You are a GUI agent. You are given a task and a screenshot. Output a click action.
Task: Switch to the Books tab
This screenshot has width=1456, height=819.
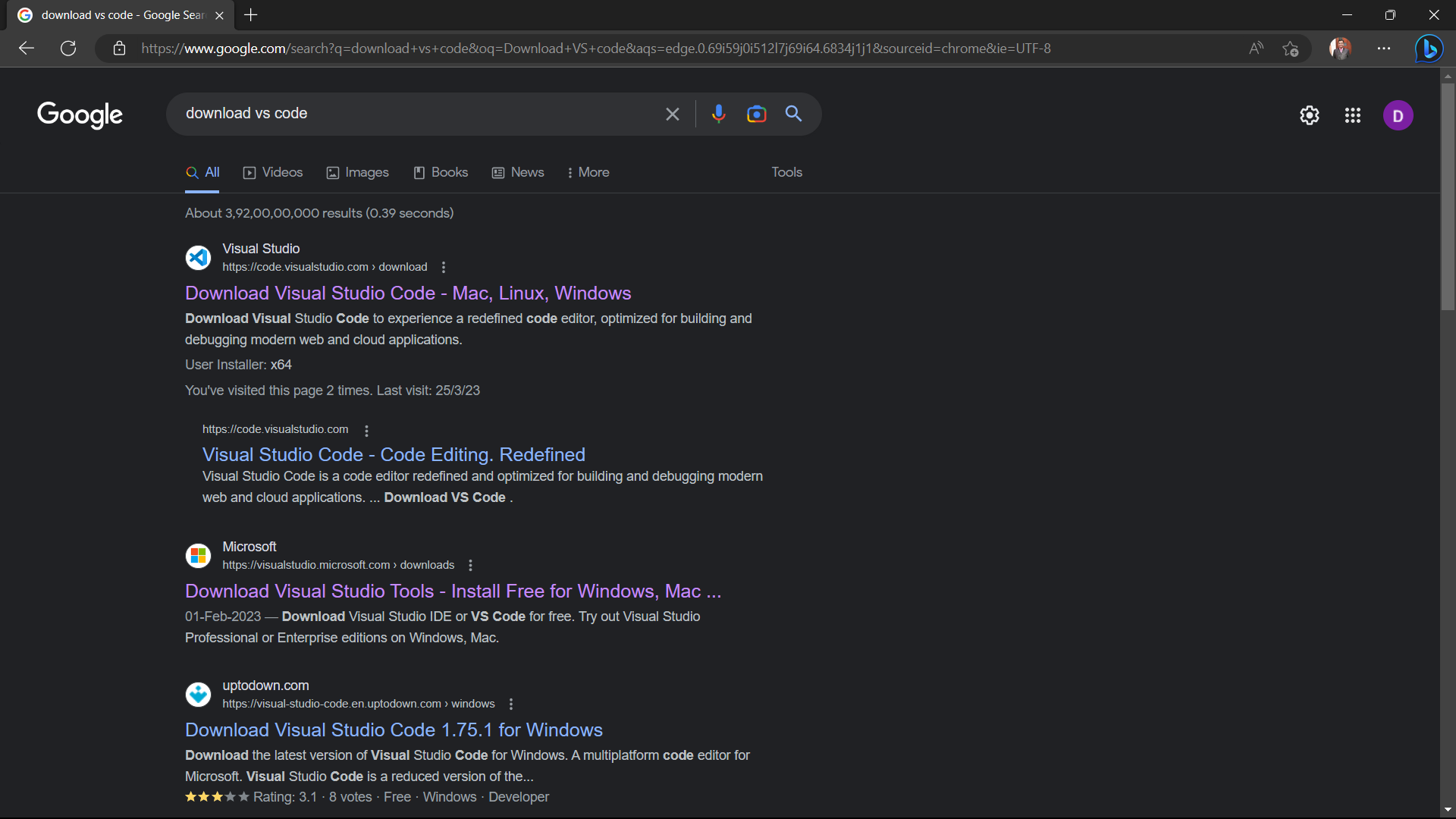[x=441, y=172]
